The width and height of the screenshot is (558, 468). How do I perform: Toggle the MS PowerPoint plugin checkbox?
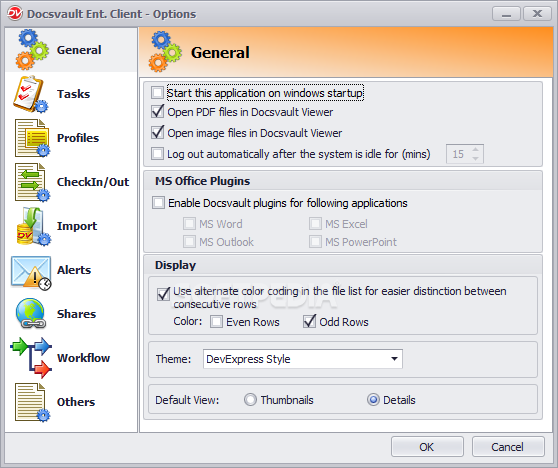[315, 242]
